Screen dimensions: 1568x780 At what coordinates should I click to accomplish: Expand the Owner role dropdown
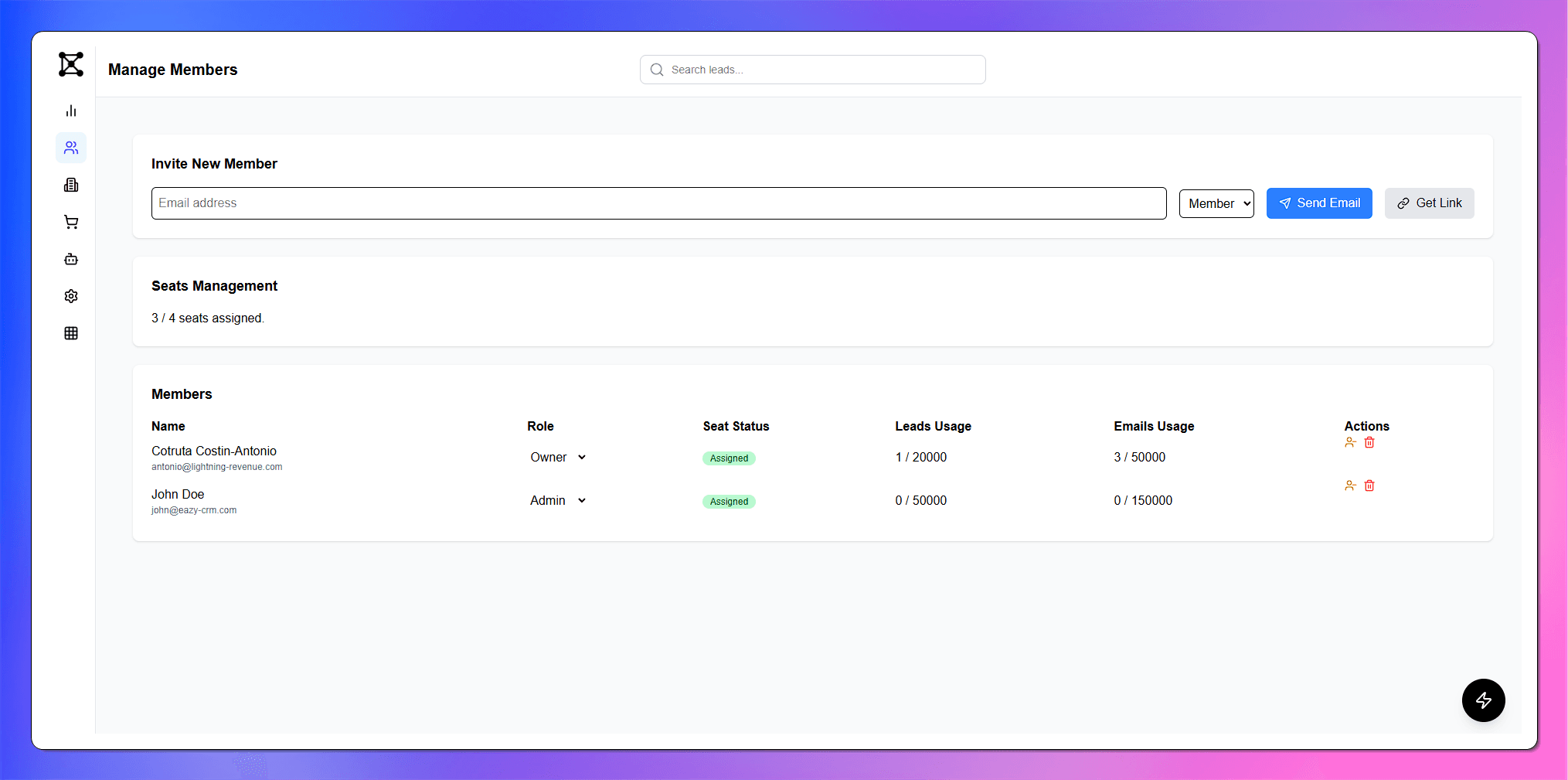(x=558, y=458)
